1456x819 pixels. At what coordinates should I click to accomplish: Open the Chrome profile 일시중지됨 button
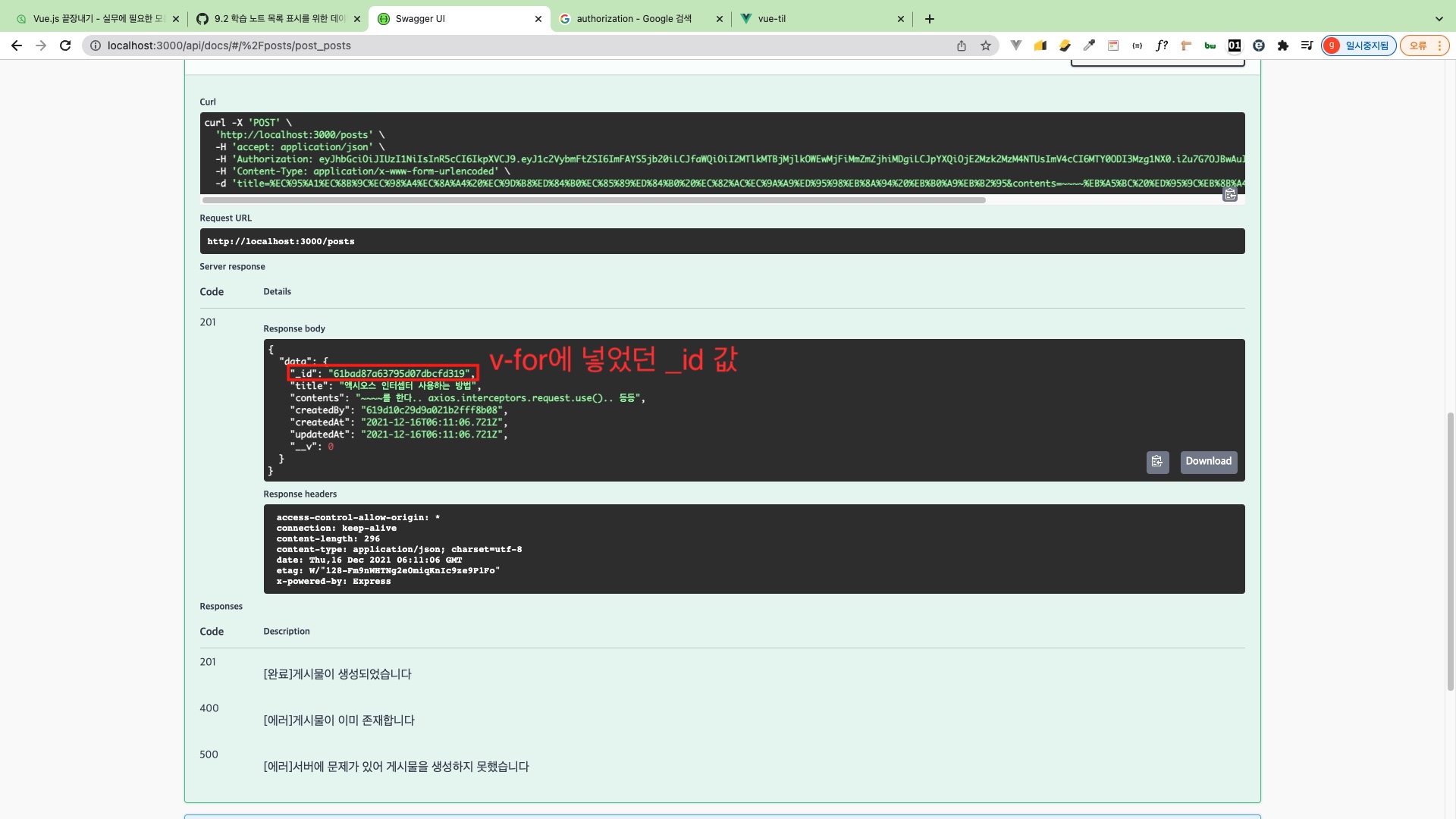point(1358,45)
